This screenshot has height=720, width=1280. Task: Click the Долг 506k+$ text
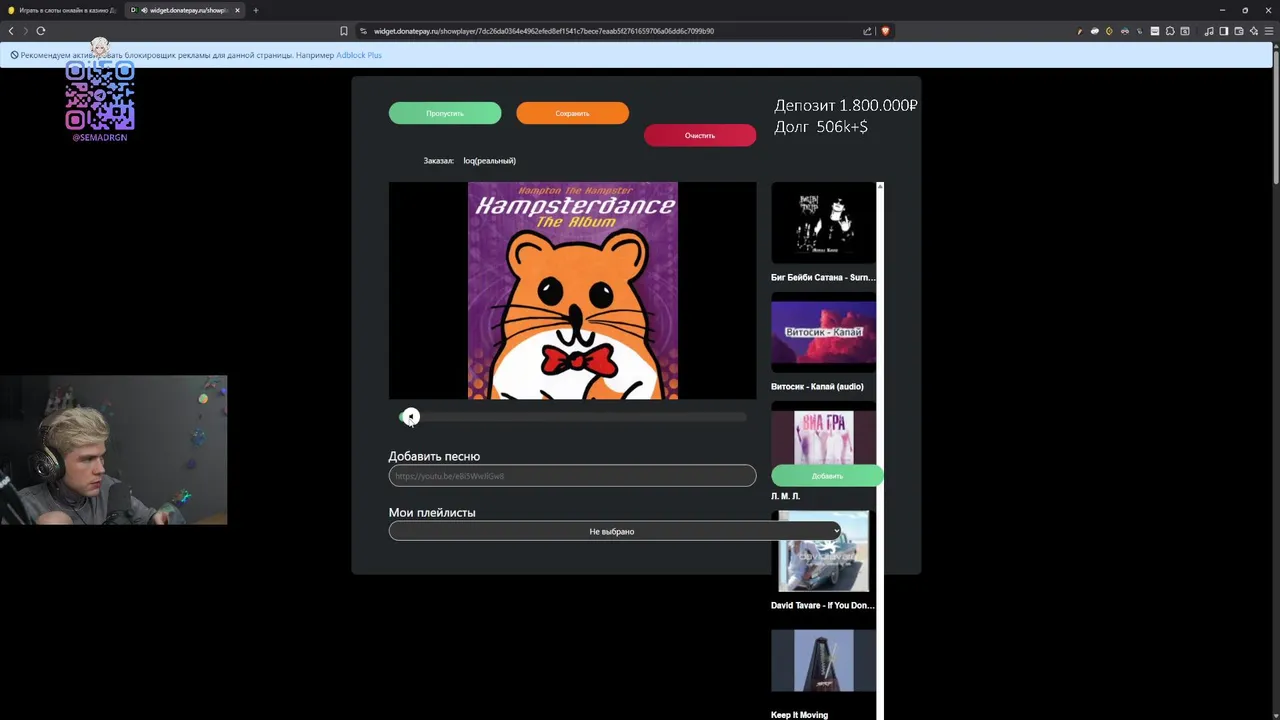pyautogui.click(x=821, y=127)
